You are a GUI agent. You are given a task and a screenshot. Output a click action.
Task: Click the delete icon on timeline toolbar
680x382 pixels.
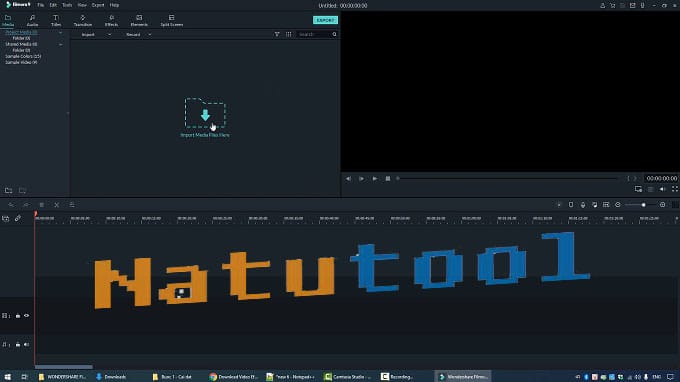click(x=42, y=205)
